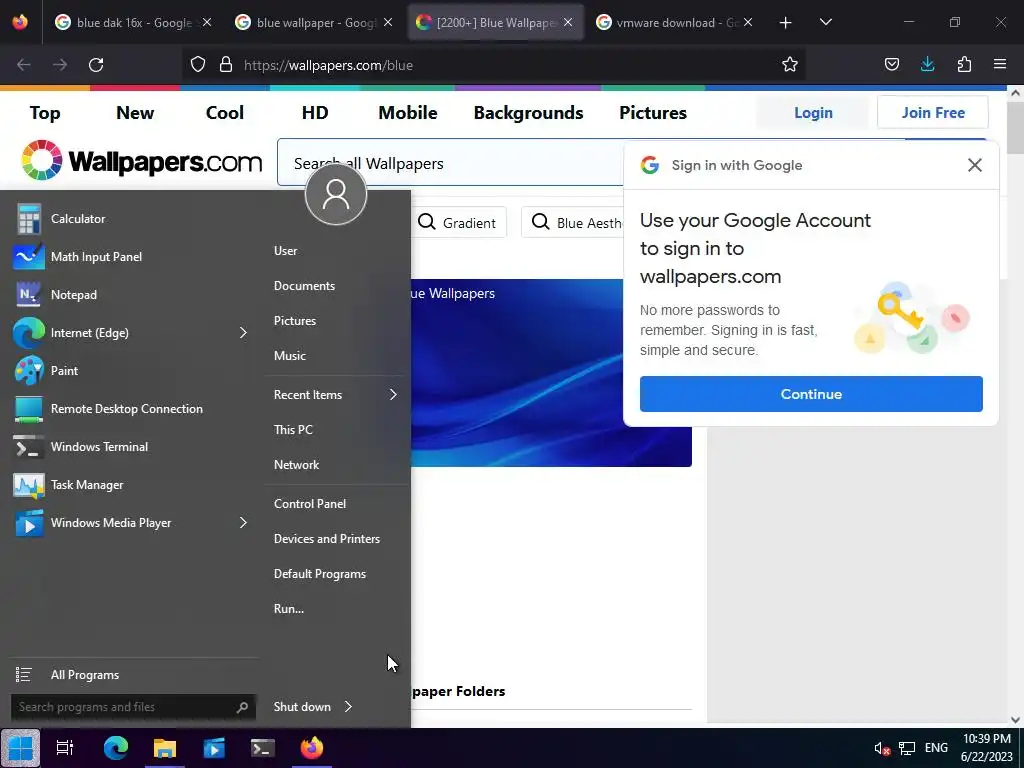Open the Top wallpapers link

click(45, 112)
